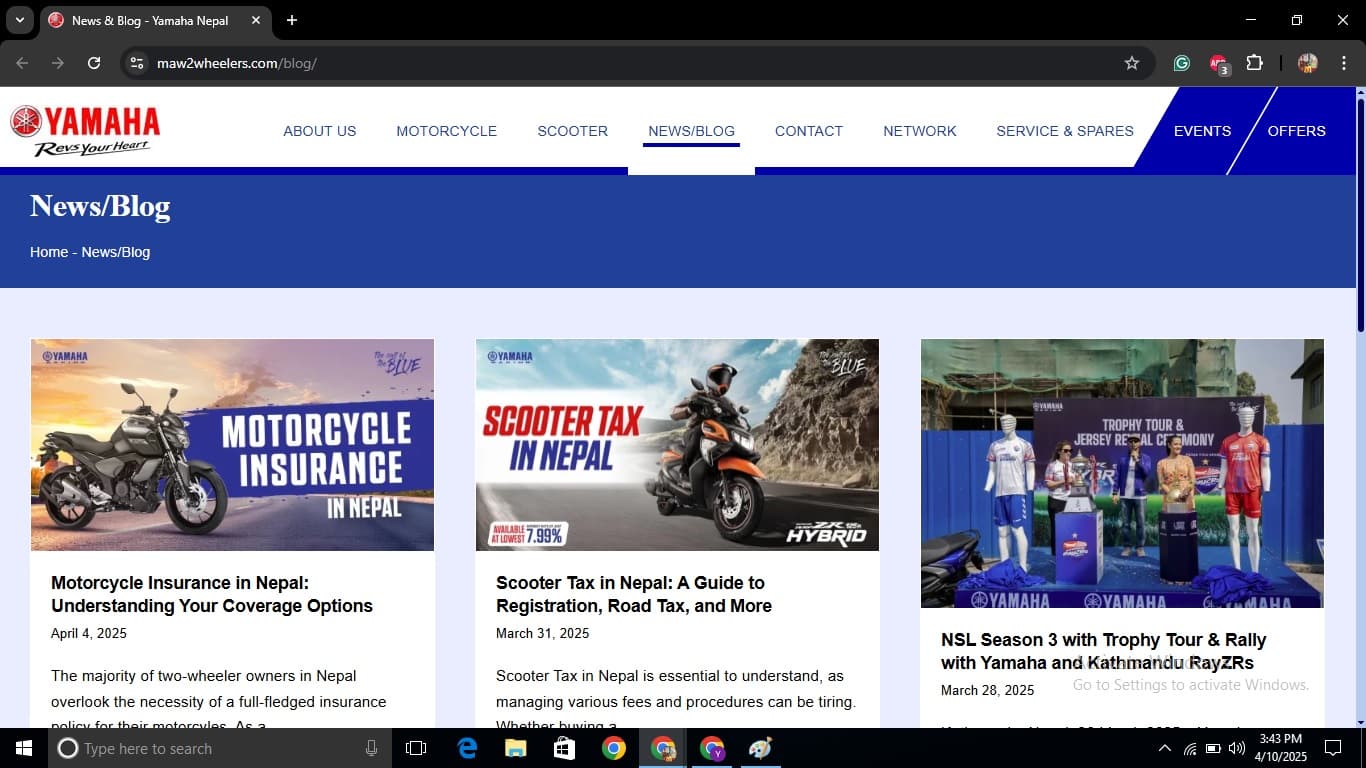1366x768 pixels.
Task: Click the Motorcycle Insurance banner image
Action: [232, 445]
